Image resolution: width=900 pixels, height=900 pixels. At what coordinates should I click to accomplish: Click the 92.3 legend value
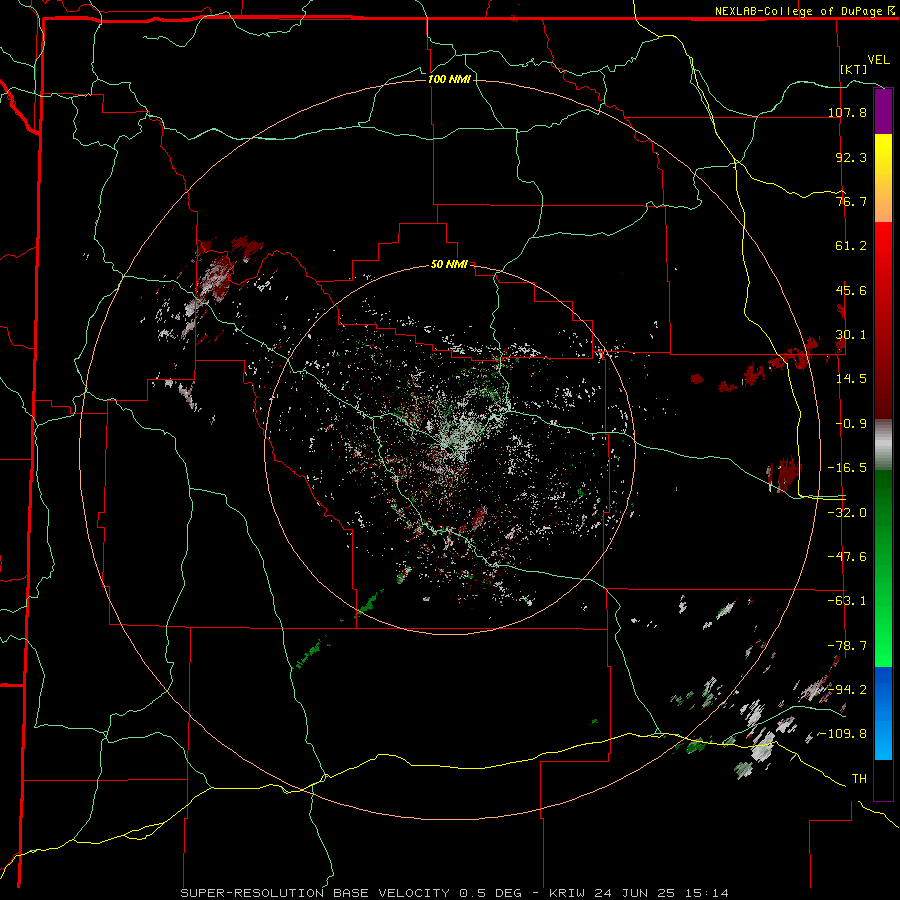[x=851, y=157]
